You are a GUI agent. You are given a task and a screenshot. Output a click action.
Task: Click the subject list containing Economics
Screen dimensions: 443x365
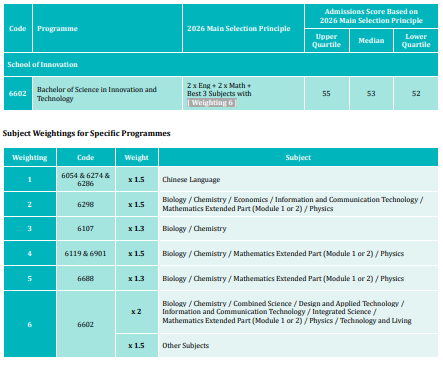[x=298, y=204]
